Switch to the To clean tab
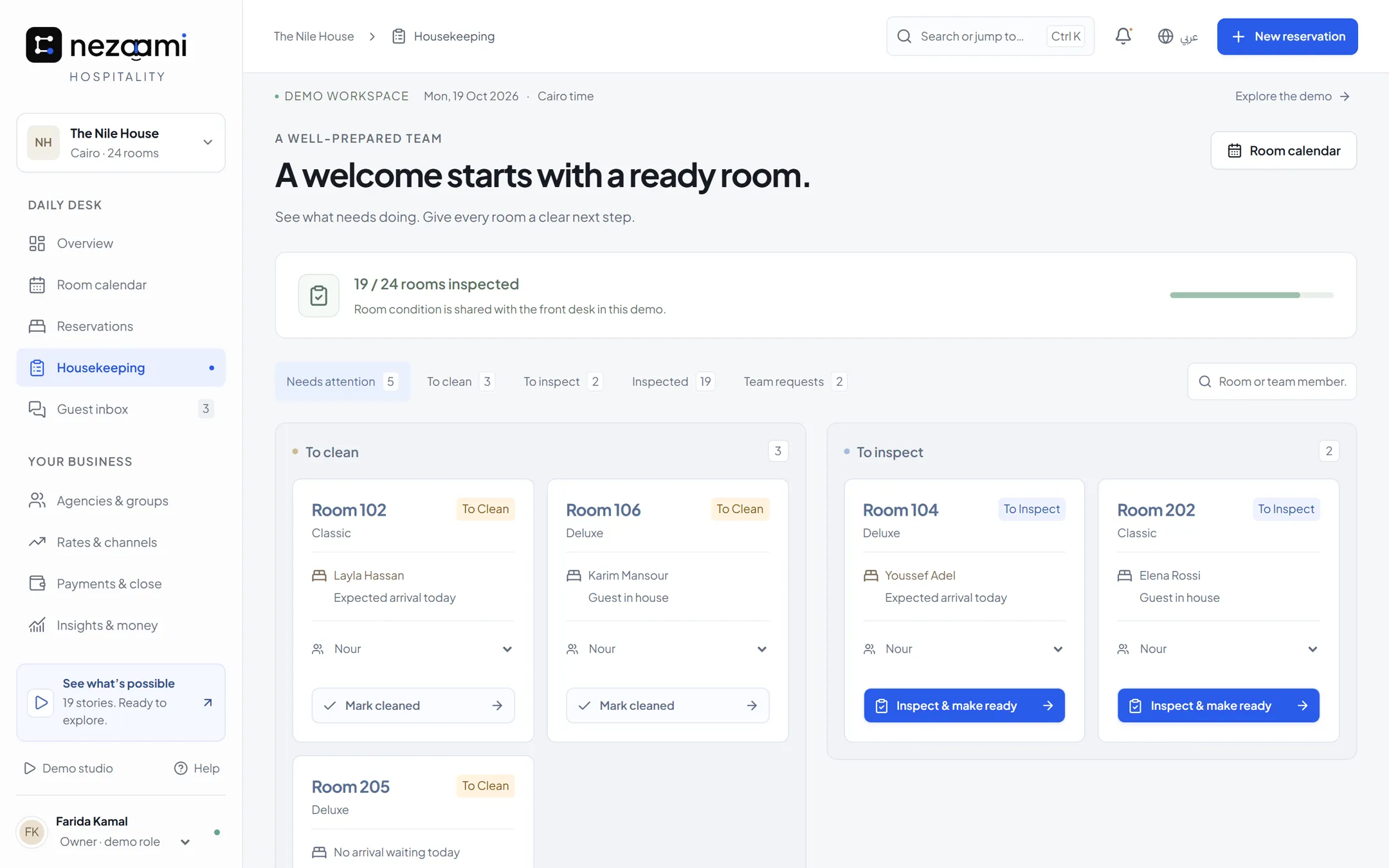The height and width of the screenshot is (868, 1389). pyautogui.click(x=460, y=381)
